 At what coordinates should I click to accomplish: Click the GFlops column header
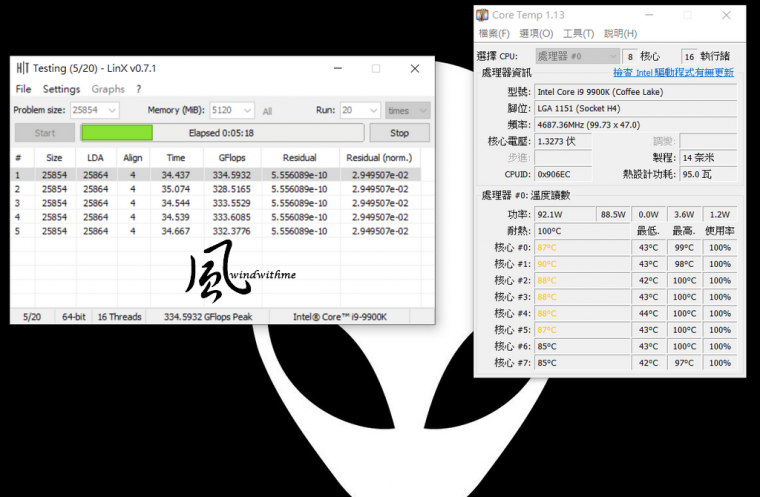(218, 157)
